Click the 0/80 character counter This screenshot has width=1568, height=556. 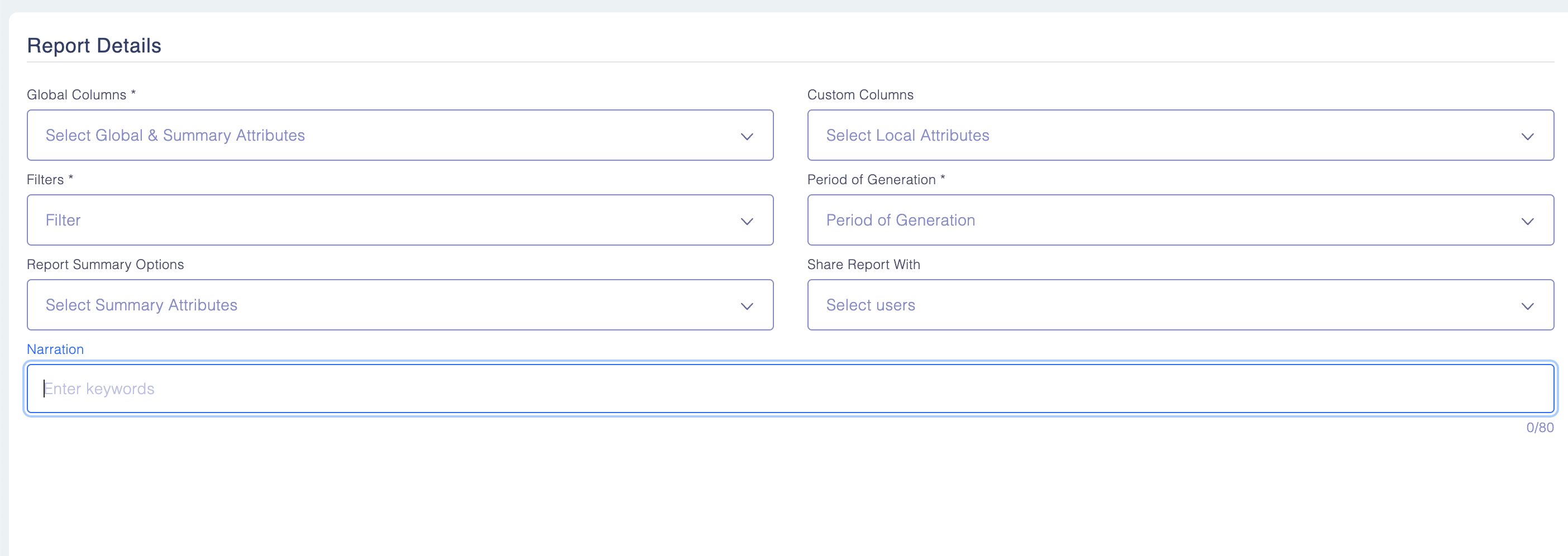pos(1540,428)
